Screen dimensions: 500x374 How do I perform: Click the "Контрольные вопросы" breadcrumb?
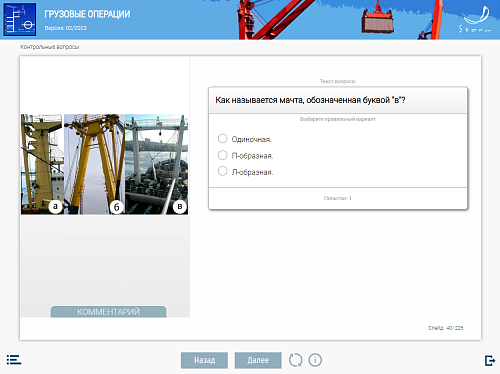pyautogui.click(x=49, y=47)
